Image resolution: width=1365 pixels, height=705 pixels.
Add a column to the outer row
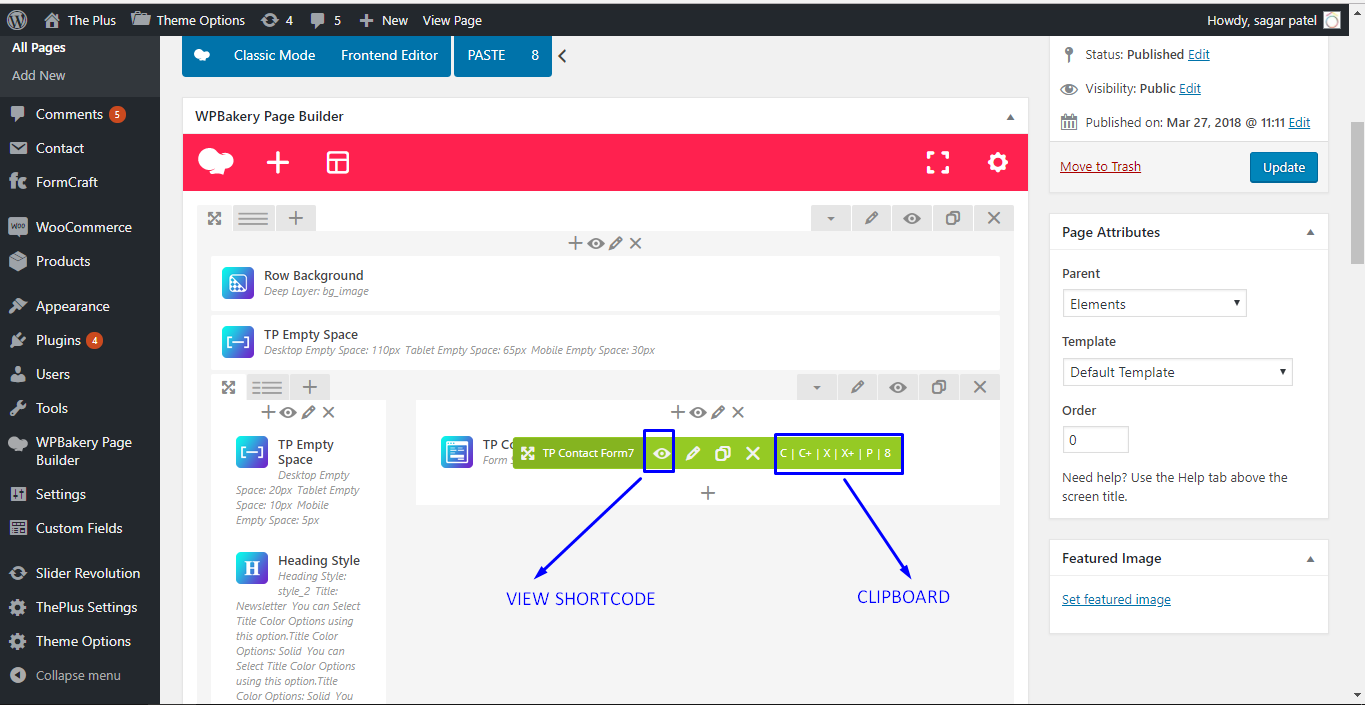click(296, 218)
